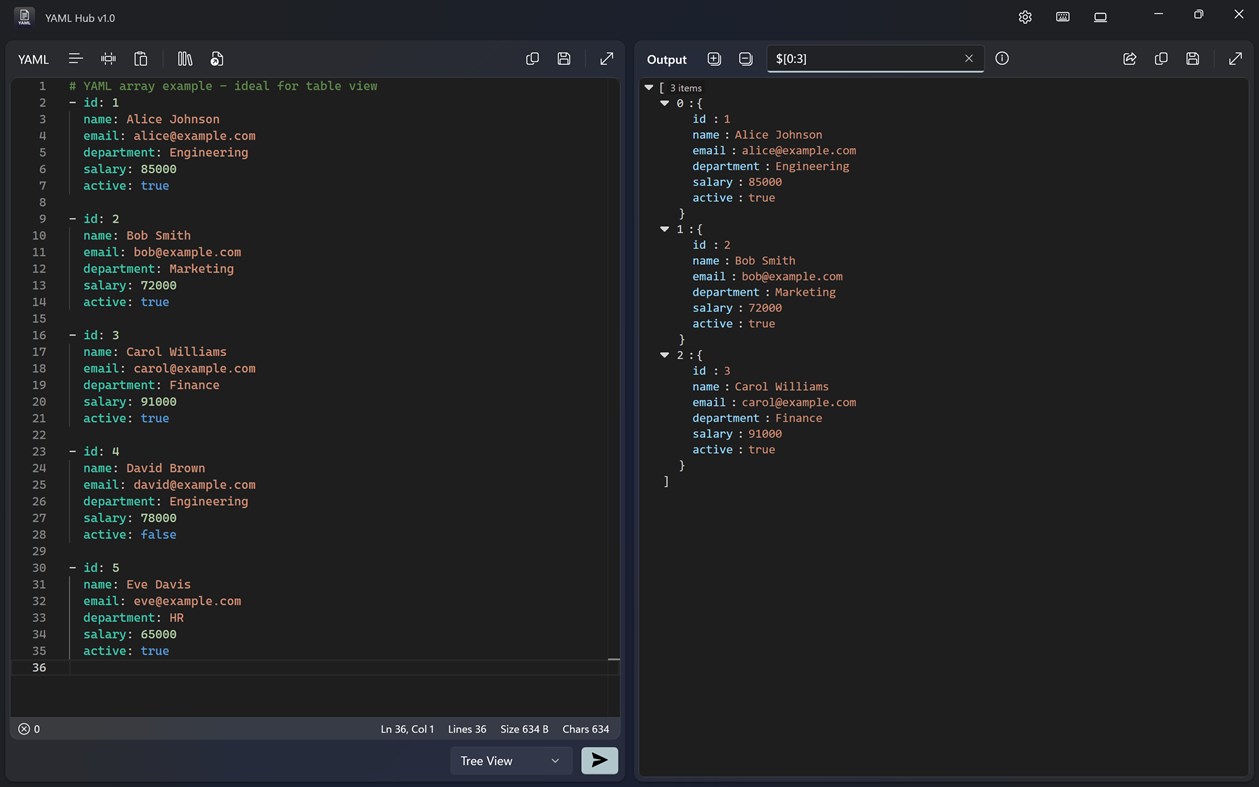
Task: Open the query info icon beside filter field
Action: click(1002, 59)
